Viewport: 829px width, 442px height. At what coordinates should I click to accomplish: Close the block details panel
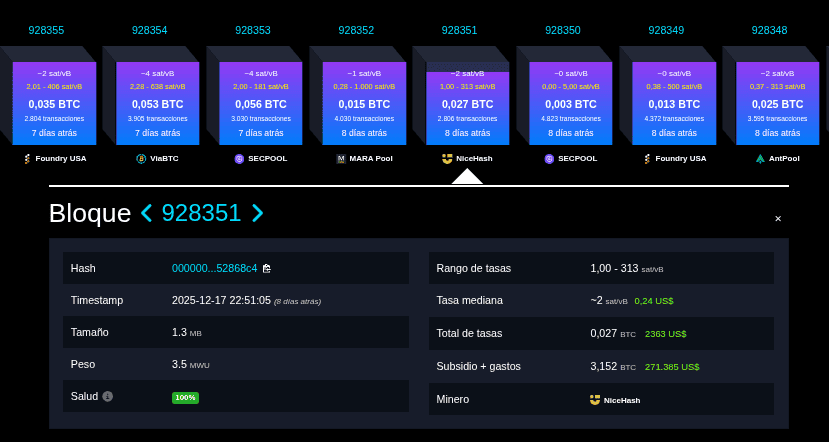click(x=778, y=219)
